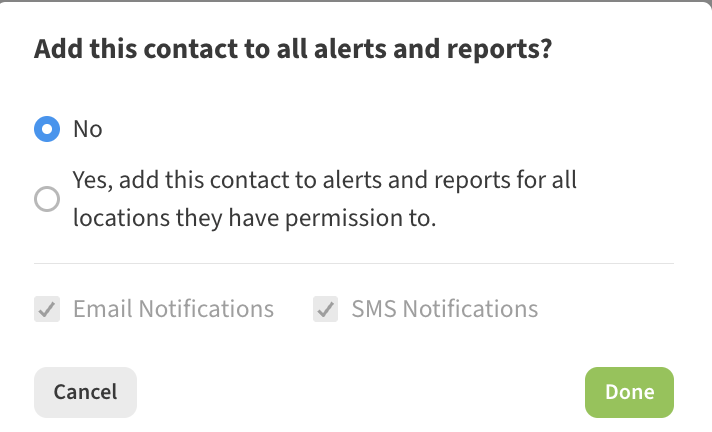Confirm with the green Done button
The image size is (712, 432).
[629, 392]
